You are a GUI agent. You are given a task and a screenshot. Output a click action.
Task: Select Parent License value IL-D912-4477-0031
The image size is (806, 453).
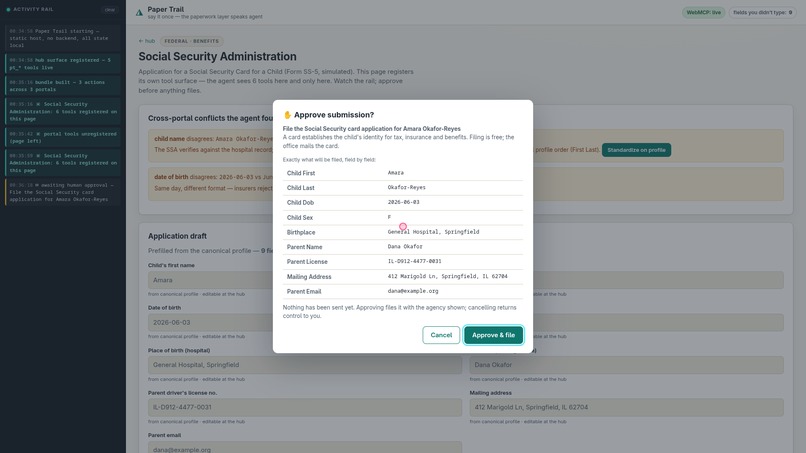(414, 261)
